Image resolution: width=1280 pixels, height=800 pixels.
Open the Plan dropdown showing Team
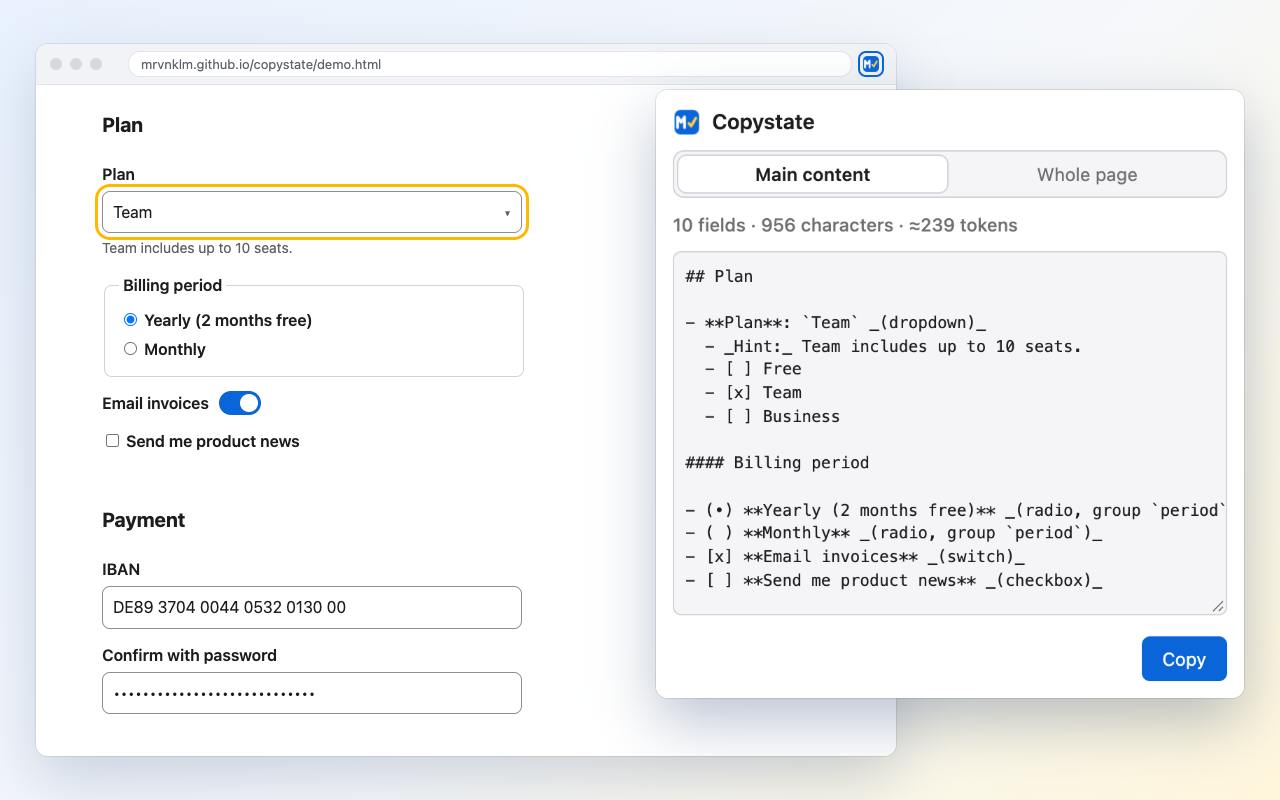312,212
